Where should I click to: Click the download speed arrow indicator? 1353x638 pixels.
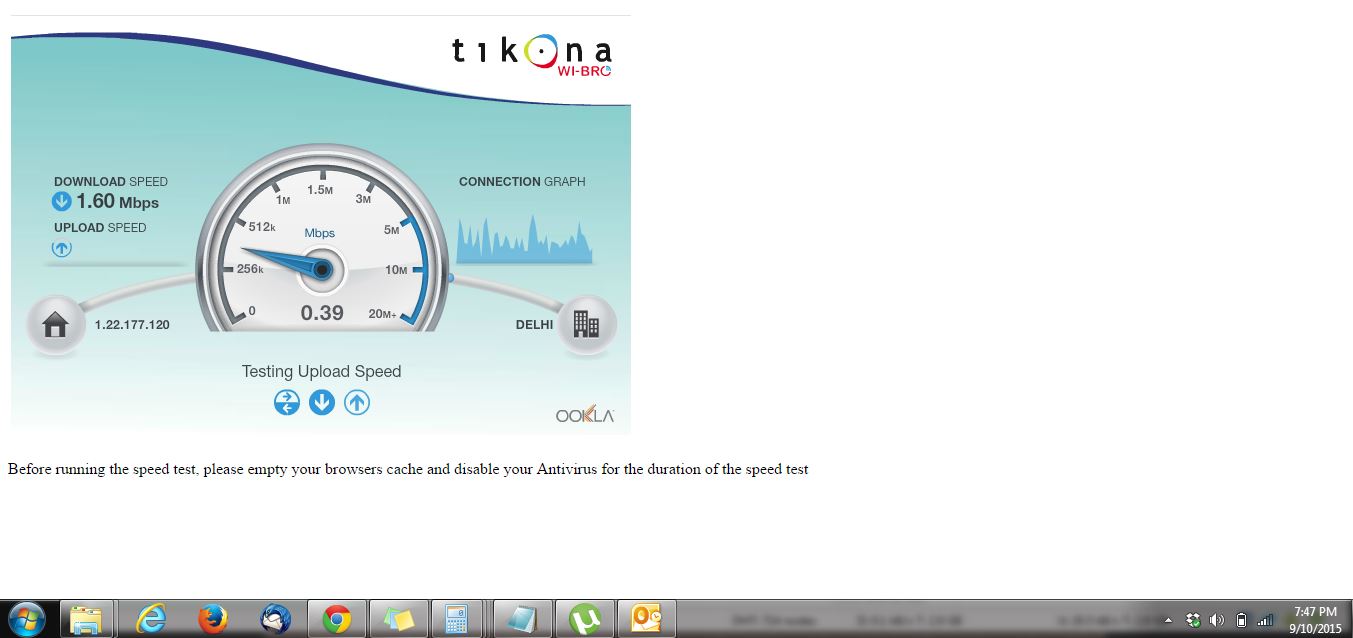click(62, 202)
